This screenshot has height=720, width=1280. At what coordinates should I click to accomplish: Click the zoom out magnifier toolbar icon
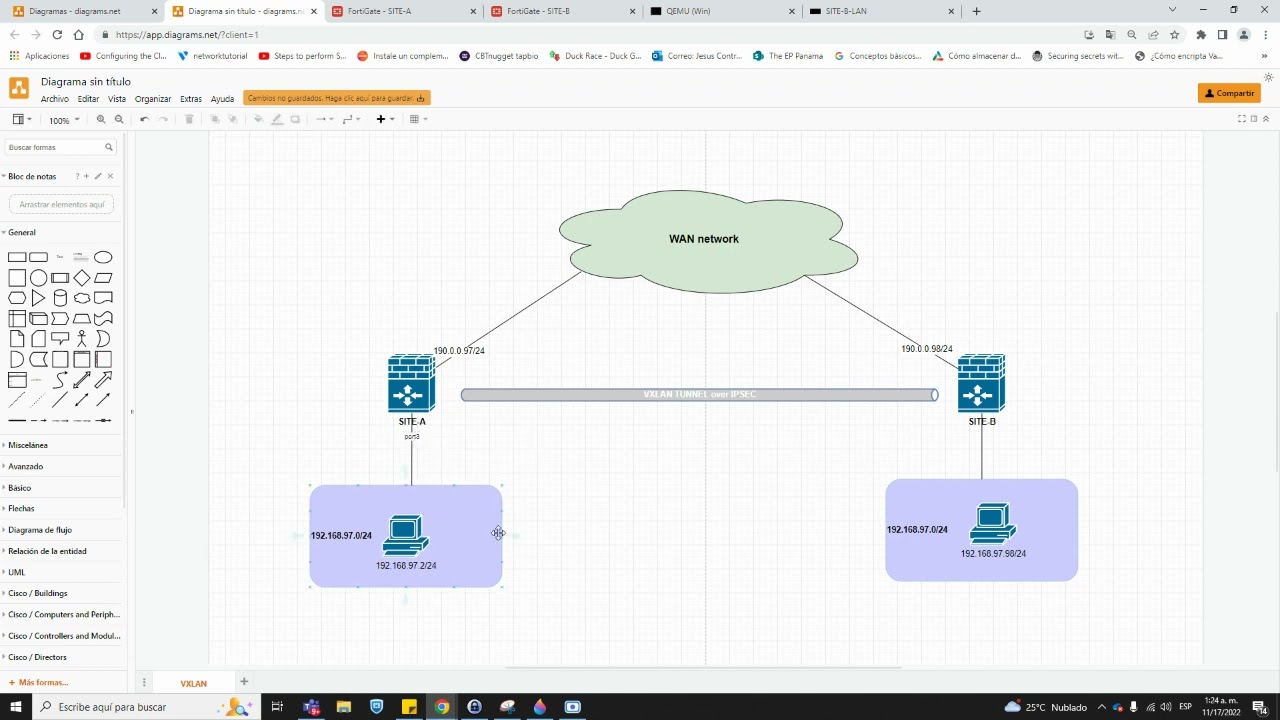[119, 119]
